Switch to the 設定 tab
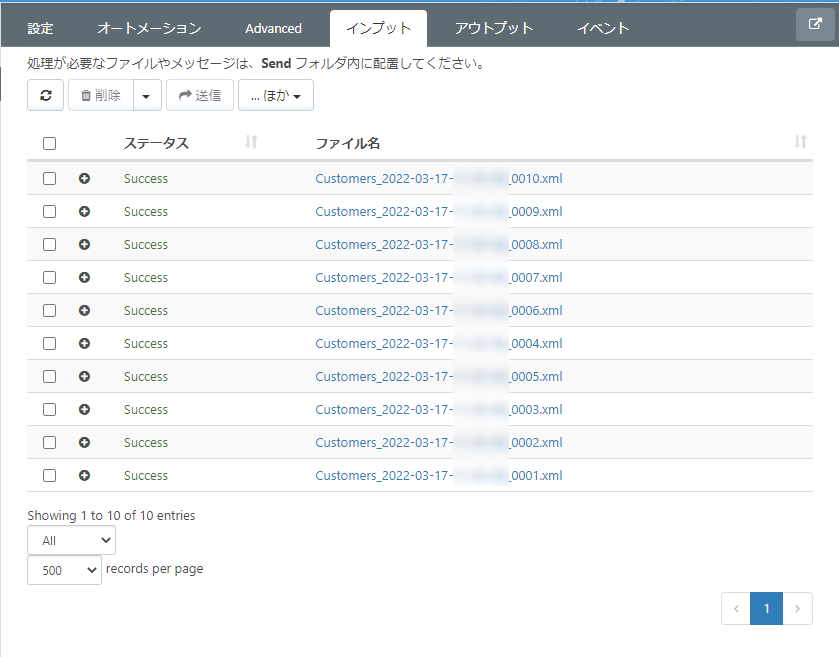The image size is (839, 657). tap(41, 28)
